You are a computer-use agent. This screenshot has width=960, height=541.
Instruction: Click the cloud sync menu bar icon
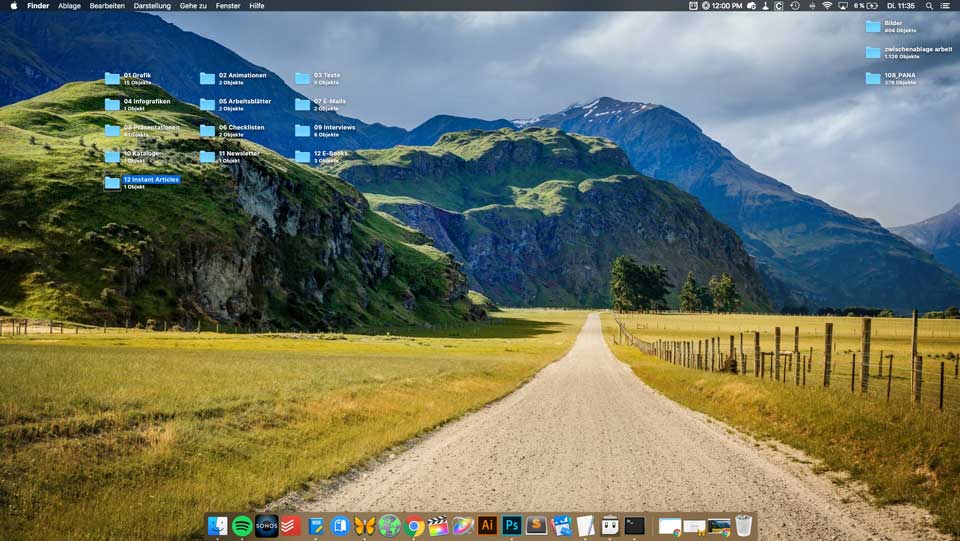pos(752,6)
